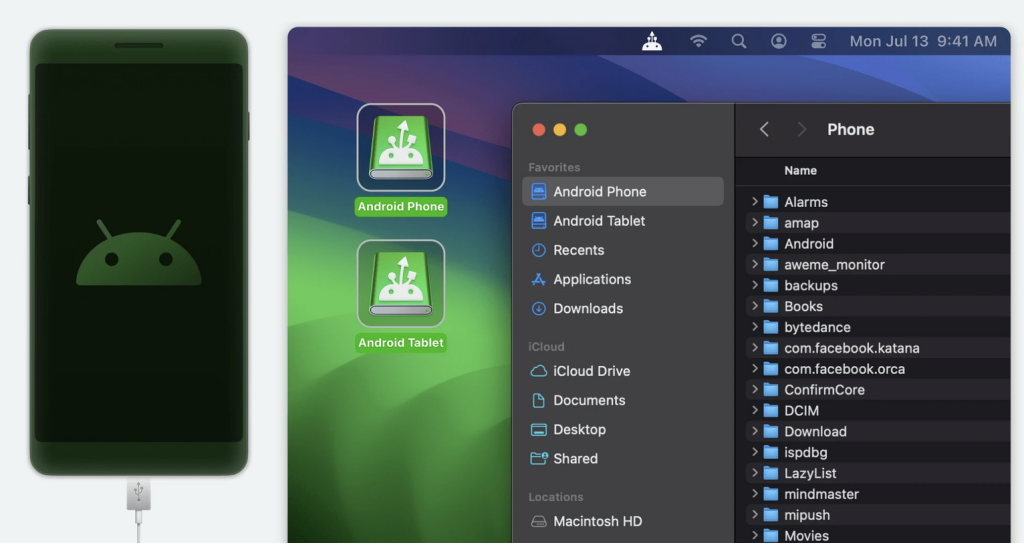Open Control Center in menu bar

[x=818, y=41]
